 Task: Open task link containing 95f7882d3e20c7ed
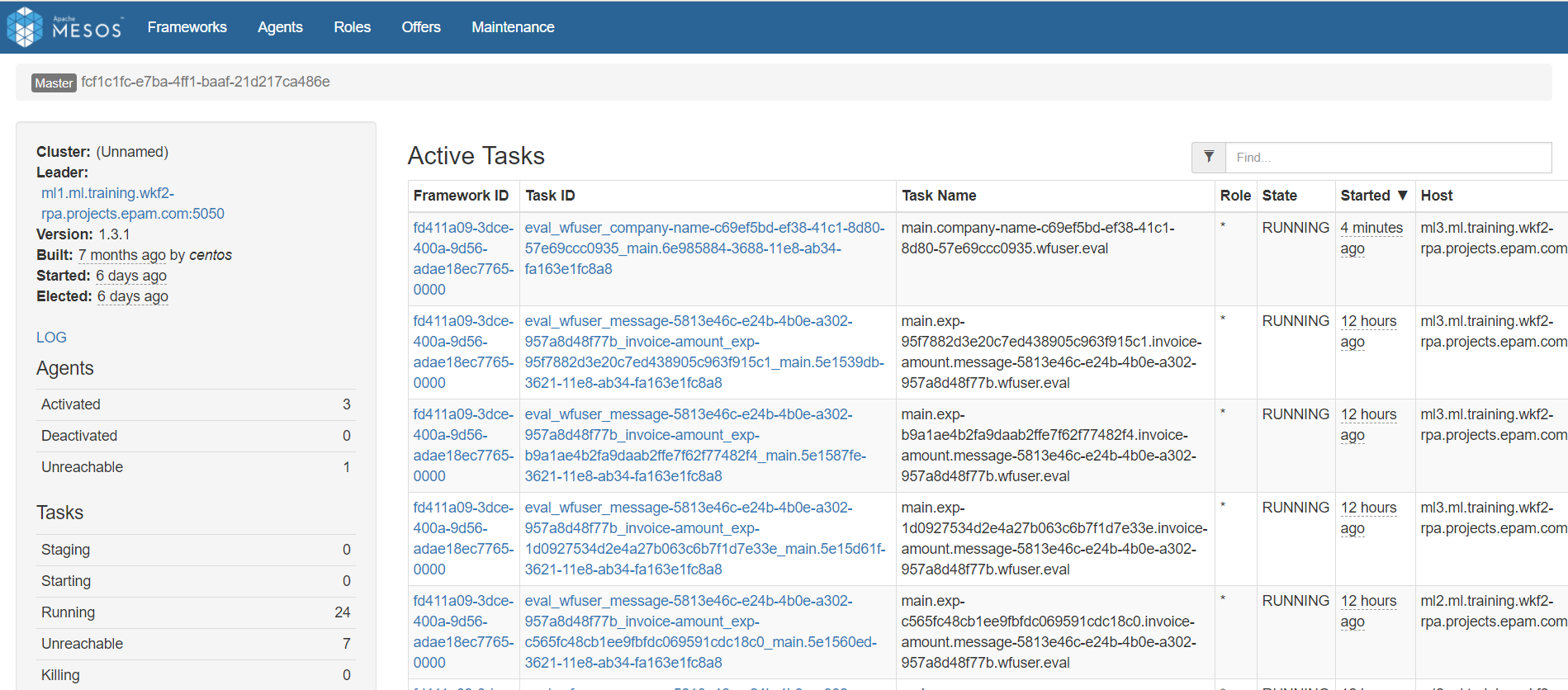coord(704,352)
